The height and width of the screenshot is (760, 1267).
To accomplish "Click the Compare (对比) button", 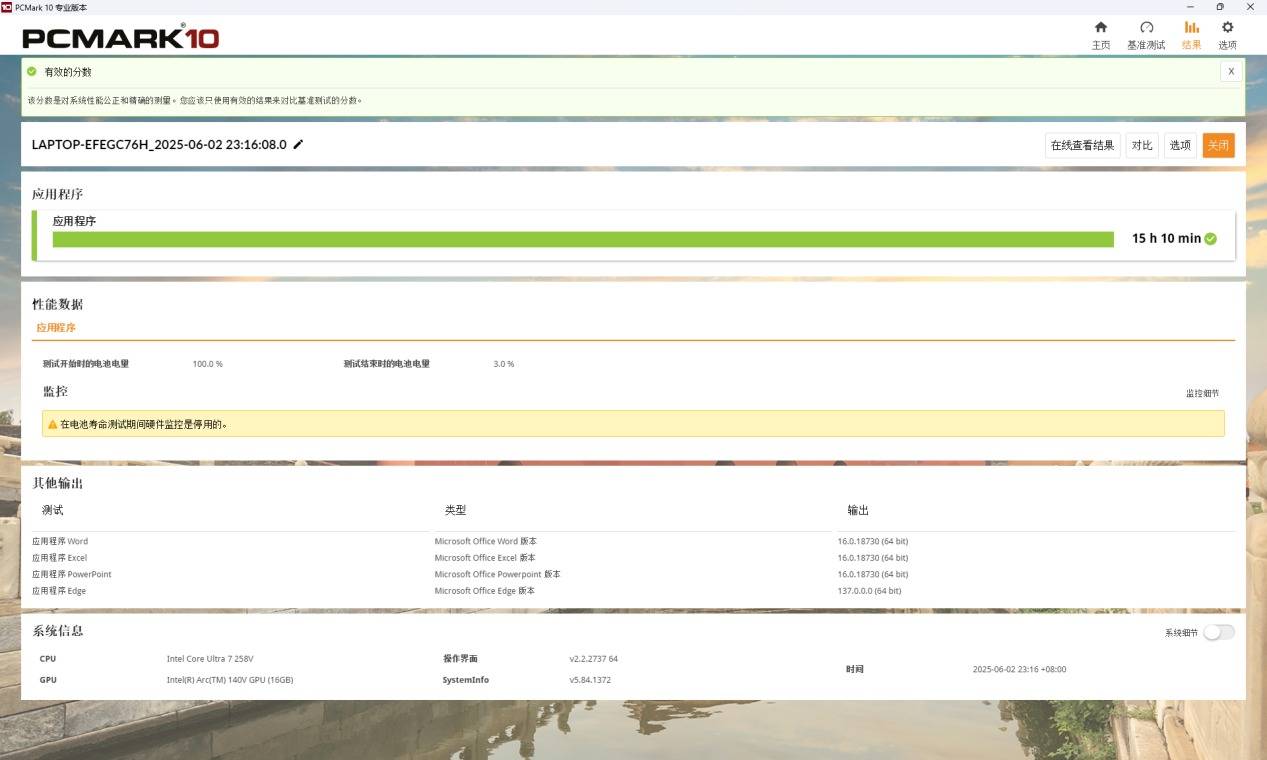I will (x=1141, y=146).
